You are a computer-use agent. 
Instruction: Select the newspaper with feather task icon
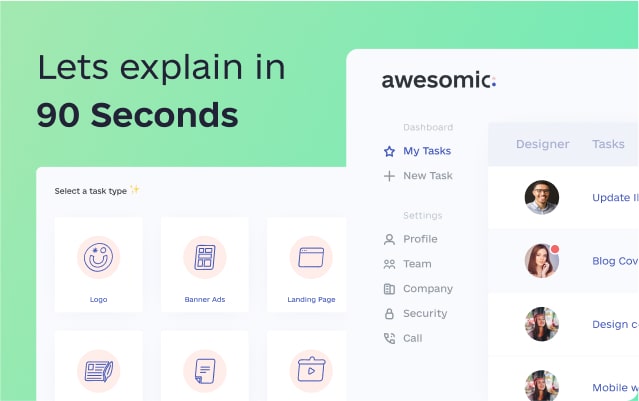(x=98, y=371)
